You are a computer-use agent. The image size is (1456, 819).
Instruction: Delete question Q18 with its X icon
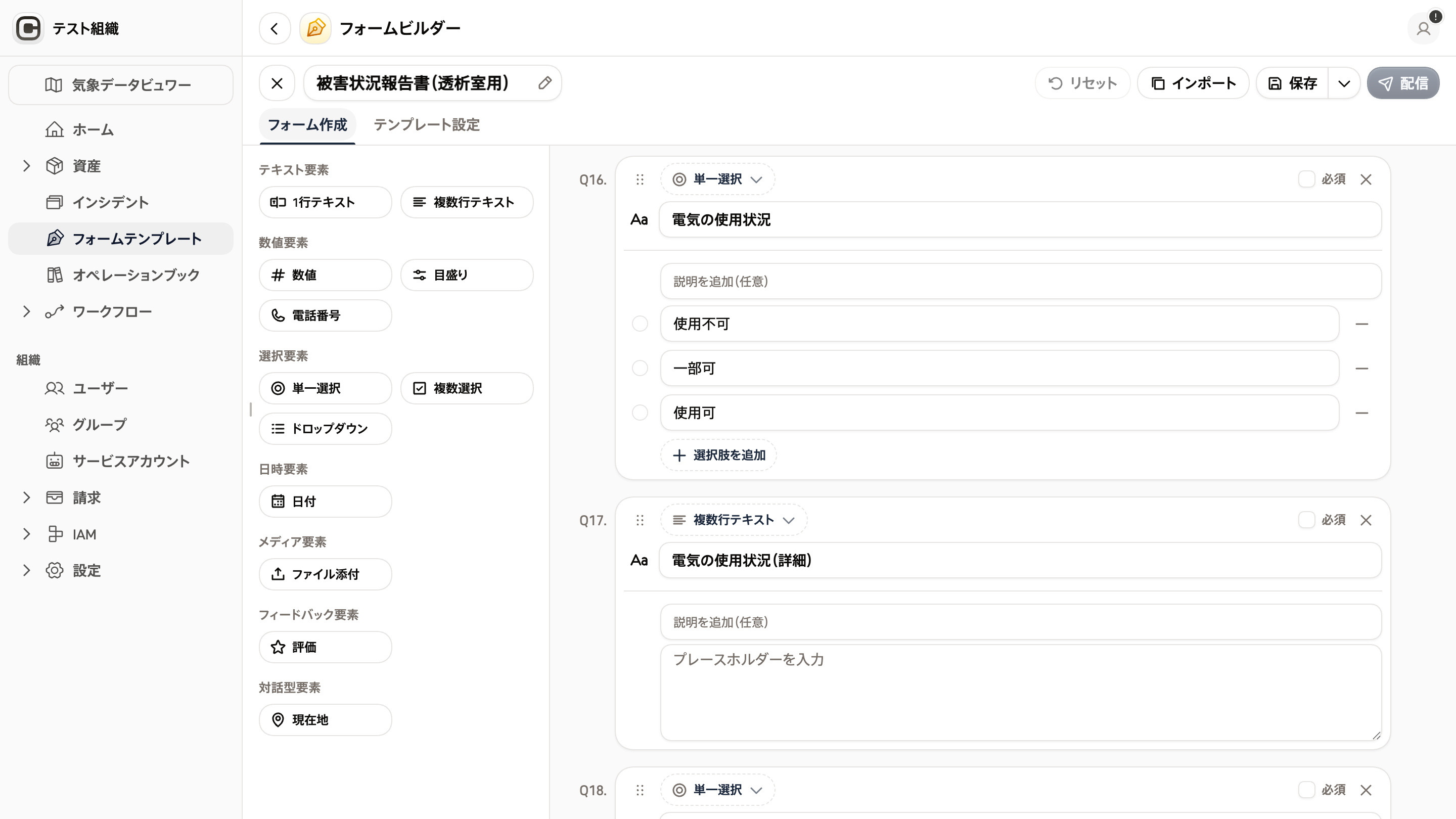click(1366, 790)
